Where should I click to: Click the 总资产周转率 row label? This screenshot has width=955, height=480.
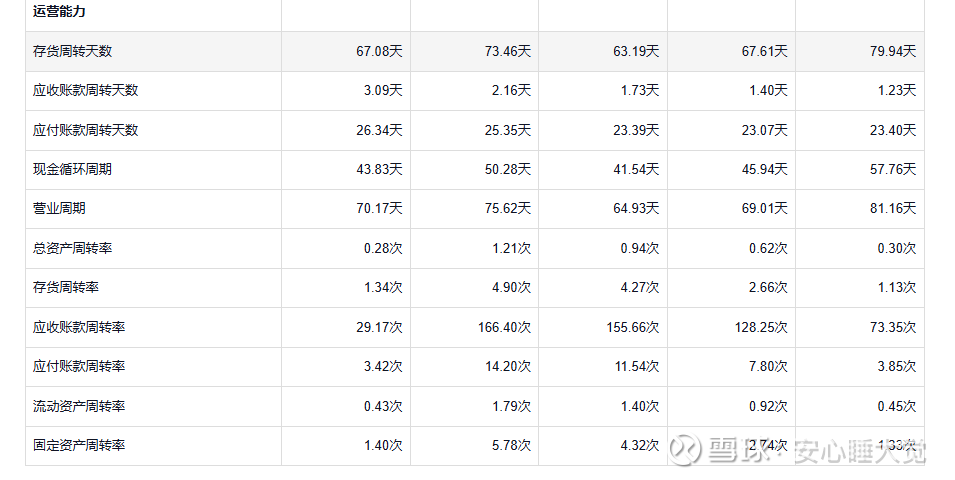[72, 249]
